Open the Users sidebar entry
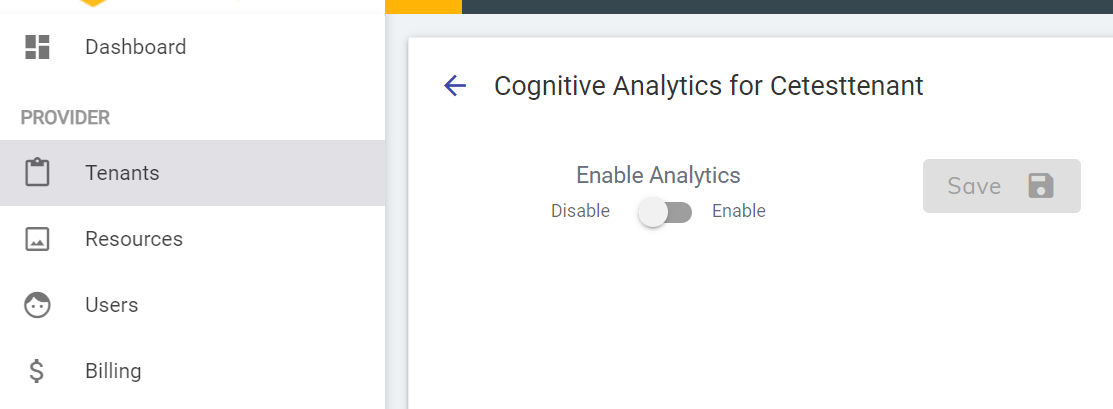The height and width of the screenshot is (409, 1113). (x=111, y=305)
